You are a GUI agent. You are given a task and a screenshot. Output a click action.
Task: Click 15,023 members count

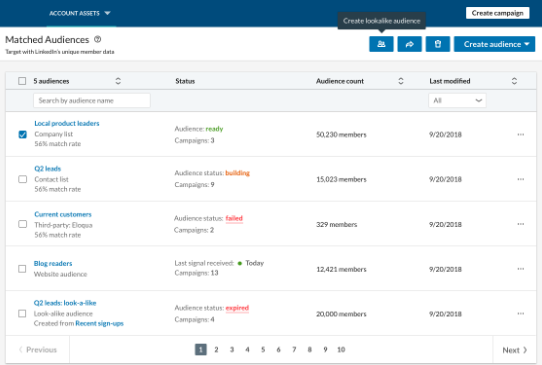(341, 179)
